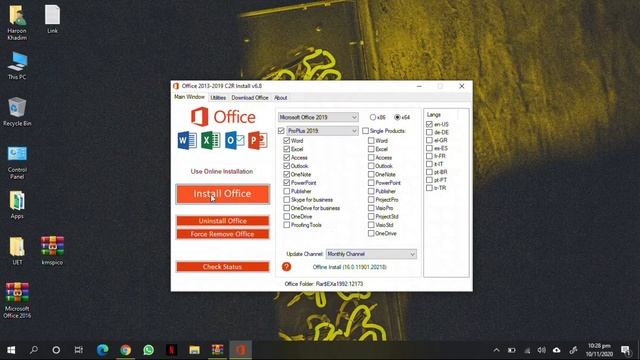Open the Update Channel dropdown
This screenshot has height=360, width=640.
371,254
